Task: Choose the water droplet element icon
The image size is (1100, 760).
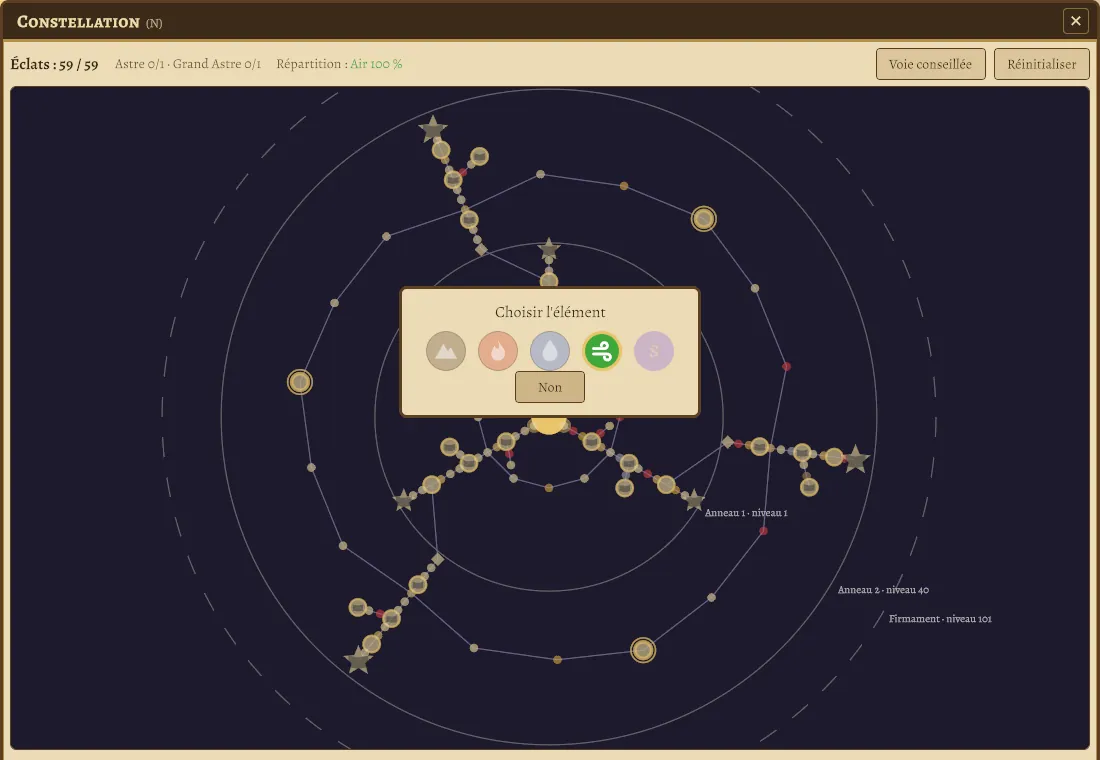Action: pos(550,351)
